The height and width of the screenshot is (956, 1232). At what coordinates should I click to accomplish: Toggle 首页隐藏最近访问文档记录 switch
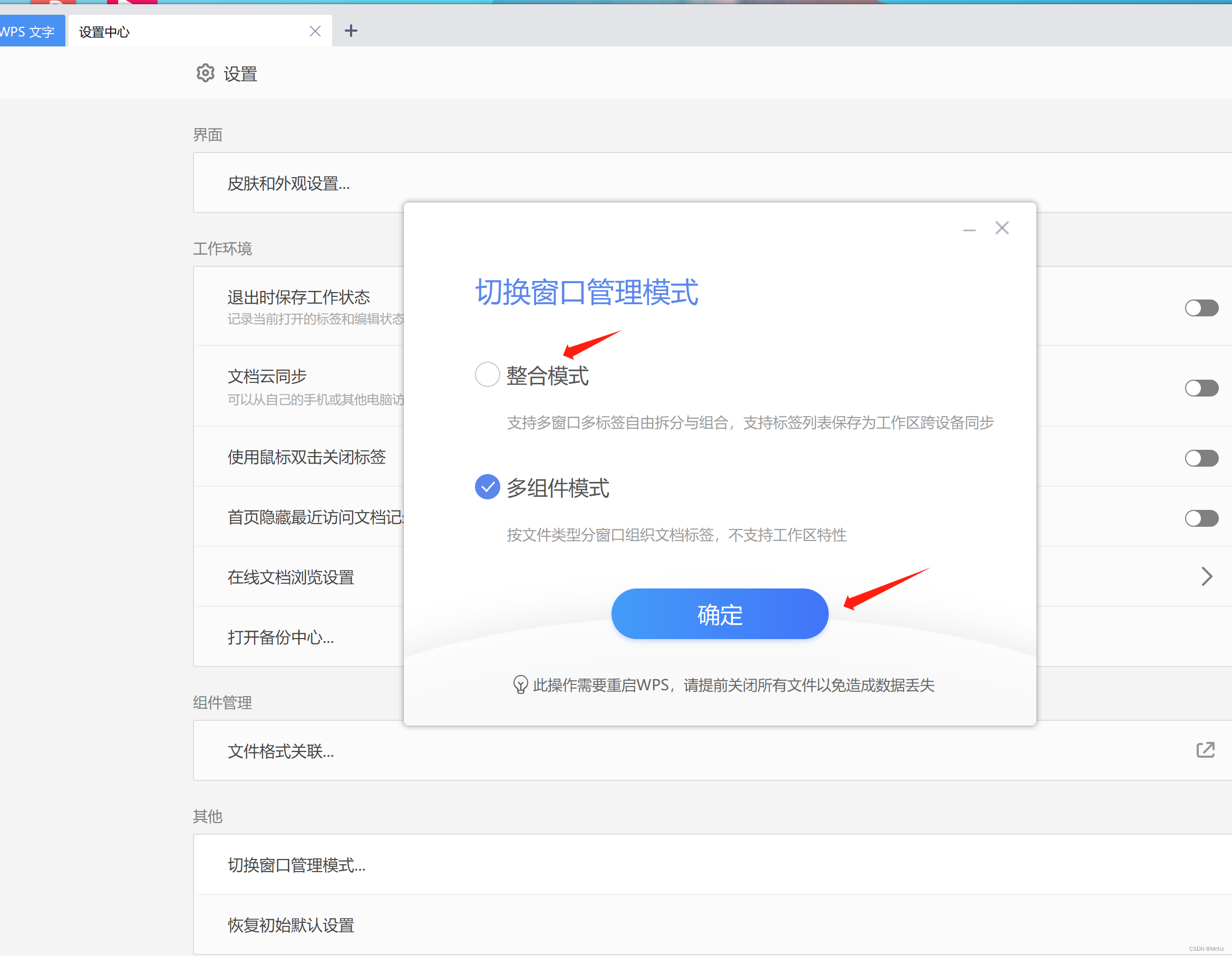pos(1201,518)
